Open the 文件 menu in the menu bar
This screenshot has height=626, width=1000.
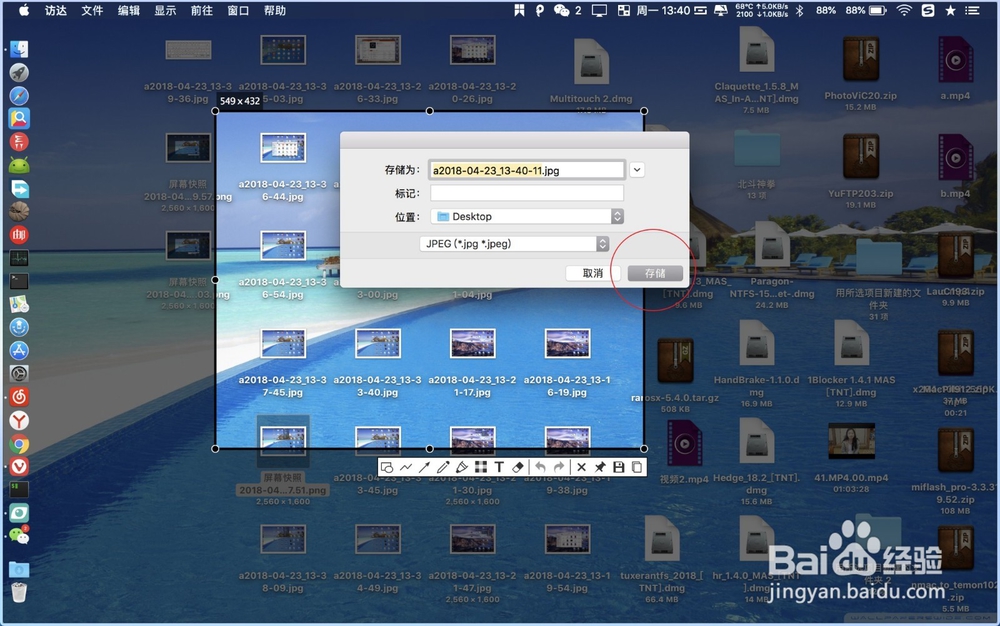click(92, 11)
